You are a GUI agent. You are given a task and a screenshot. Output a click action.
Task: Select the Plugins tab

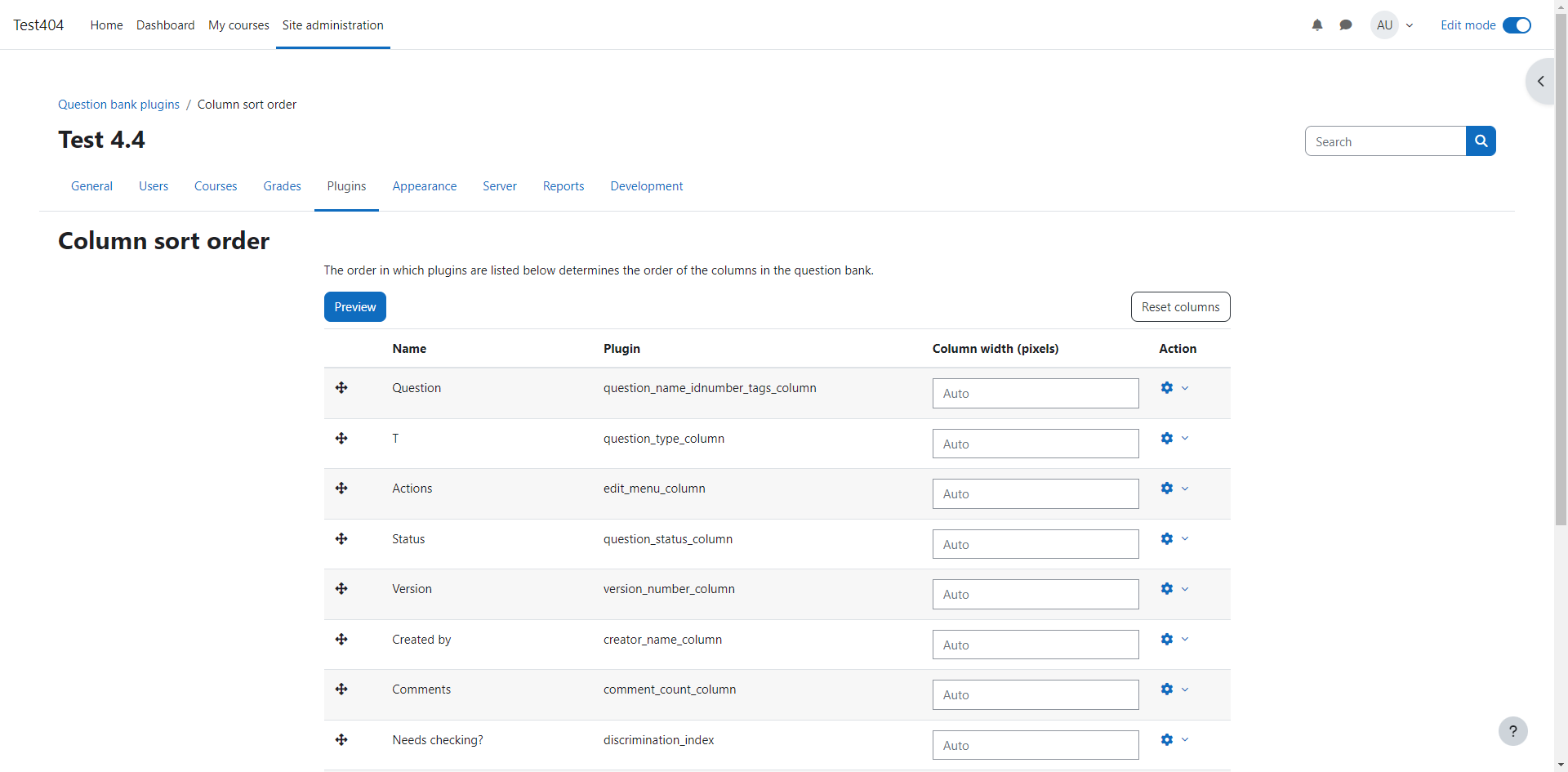[346, 186]
